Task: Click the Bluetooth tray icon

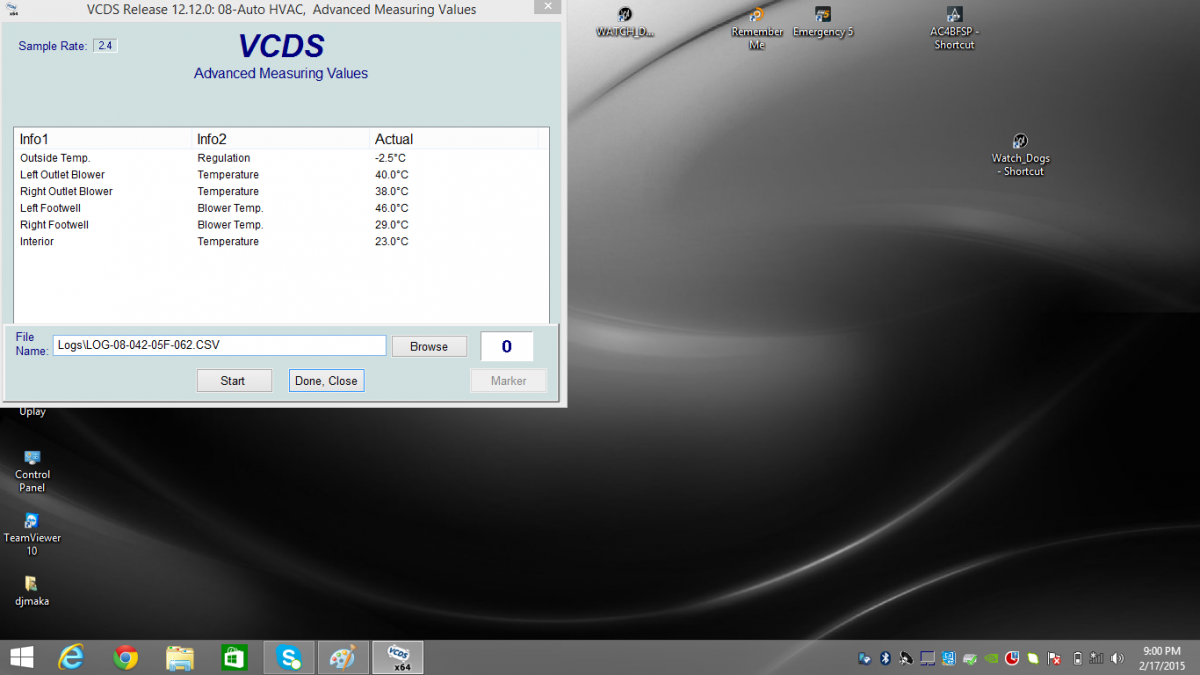Action: [885, 658]
